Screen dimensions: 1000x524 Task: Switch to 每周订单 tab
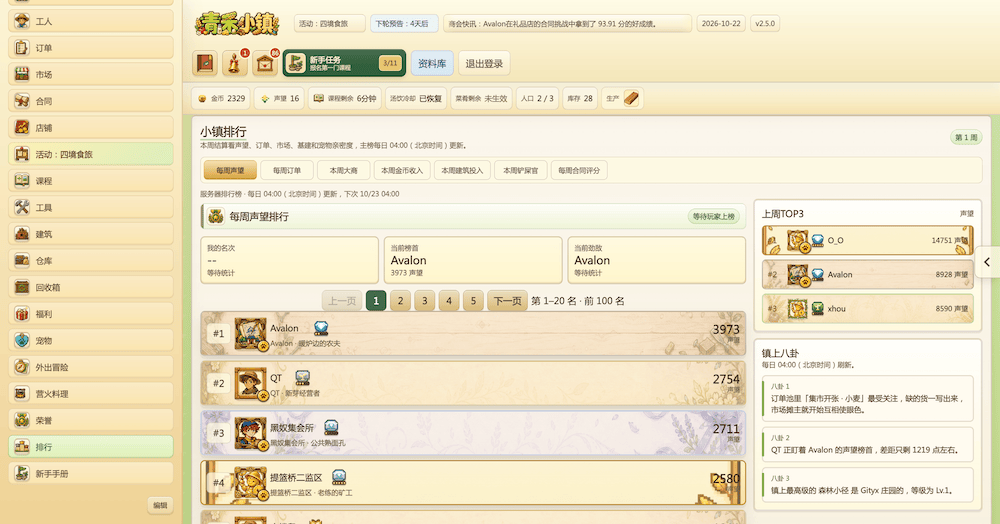tap(287, 170)
